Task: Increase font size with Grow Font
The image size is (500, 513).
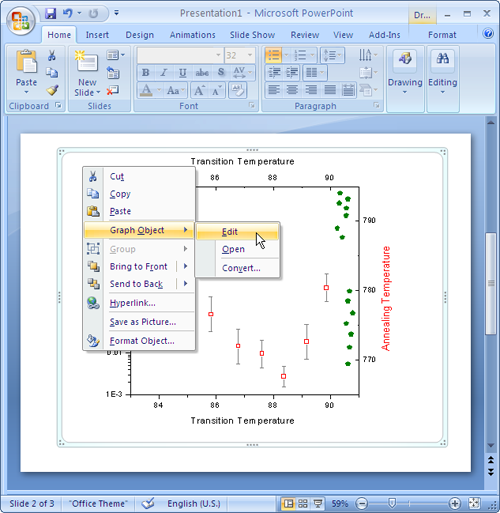Action: [x=199, y=90]
